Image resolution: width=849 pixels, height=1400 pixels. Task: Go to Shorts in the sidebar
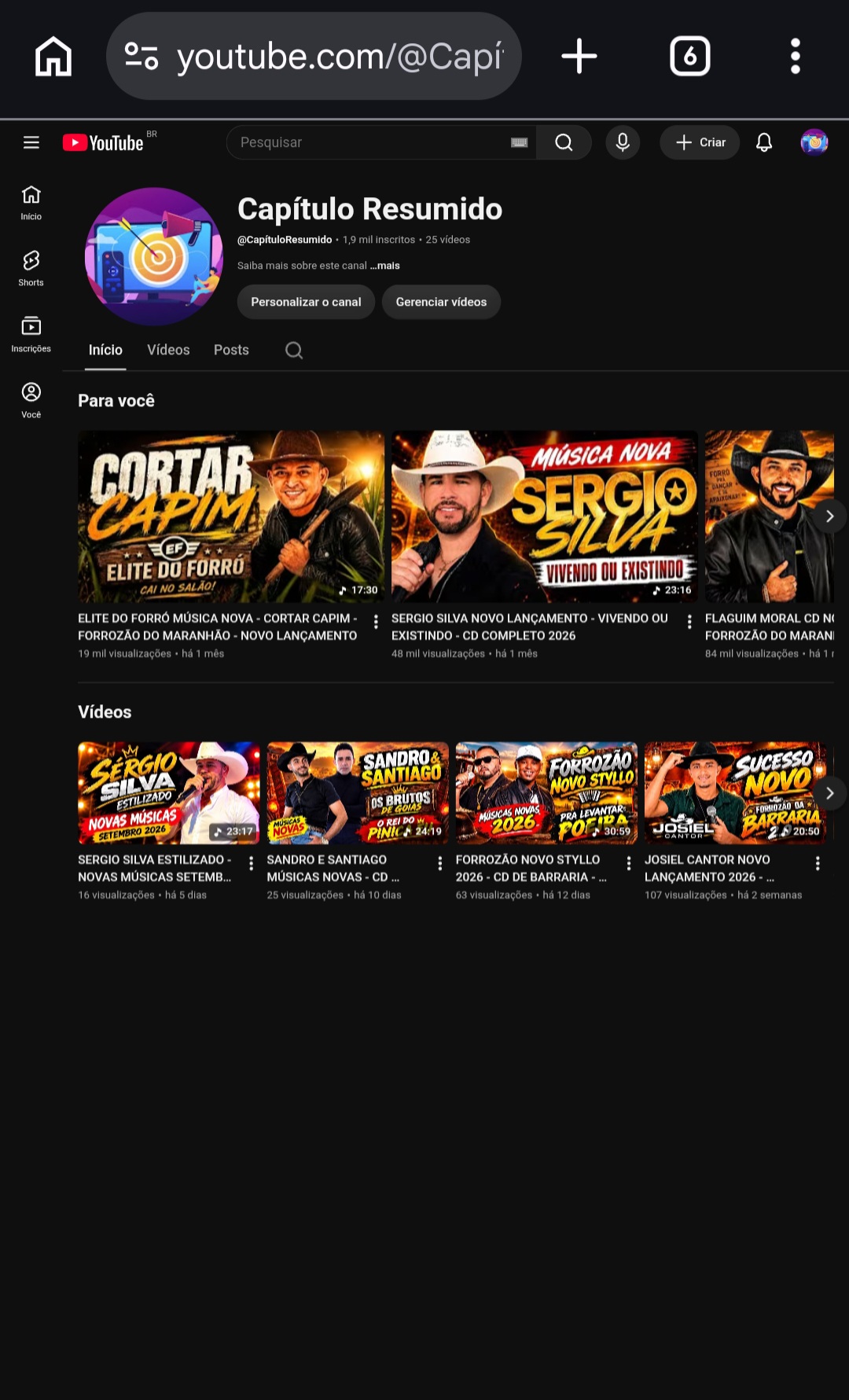coord(31,268)
